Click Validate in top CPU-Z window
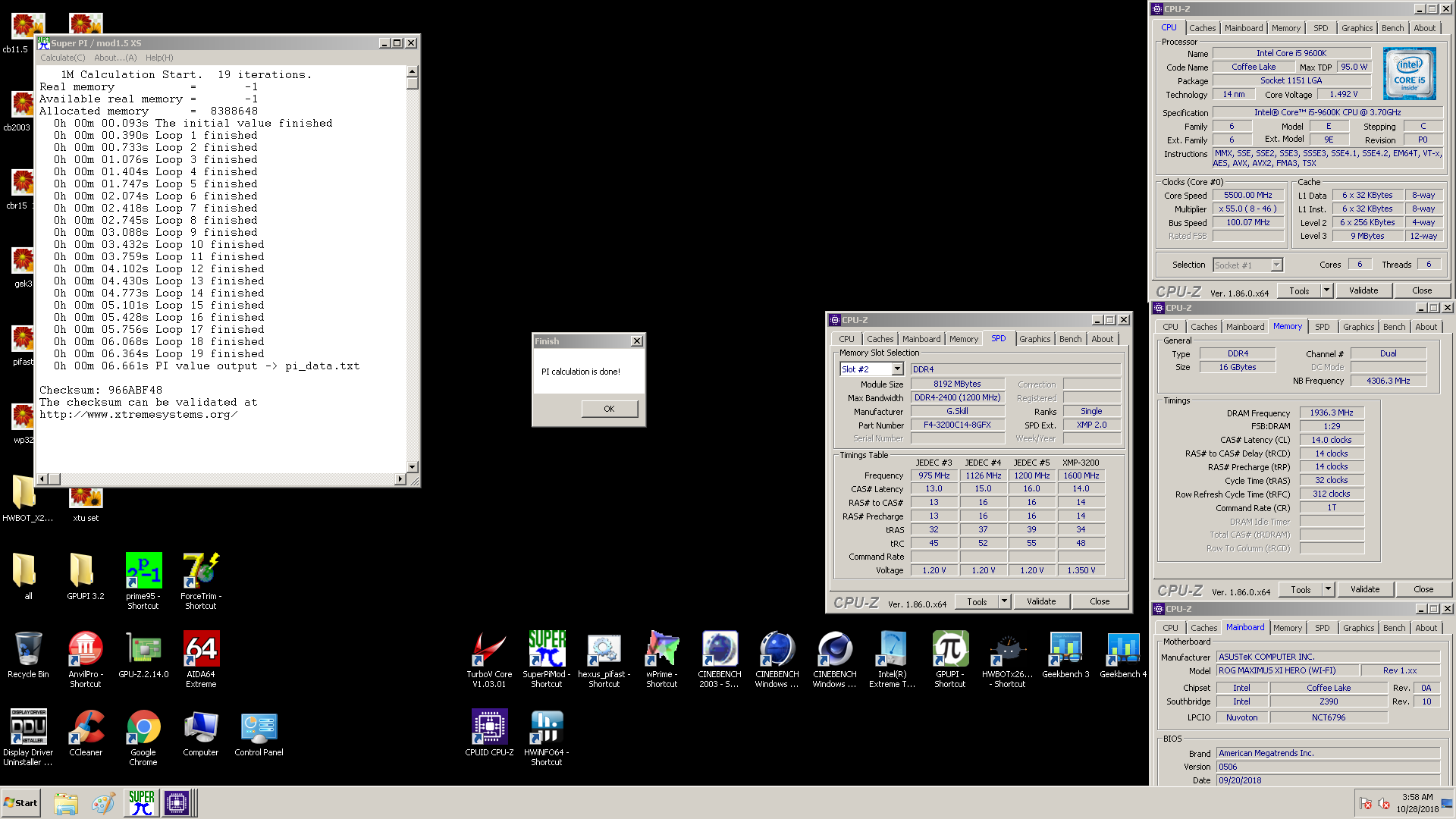The image size is (1456, 819). (x=1363, y=290)
